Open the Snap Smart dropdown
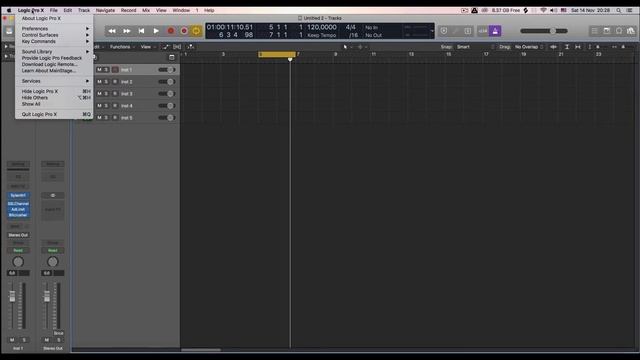Screen dimensions: 640x360 pyautogui.click(x=475, y=47)
